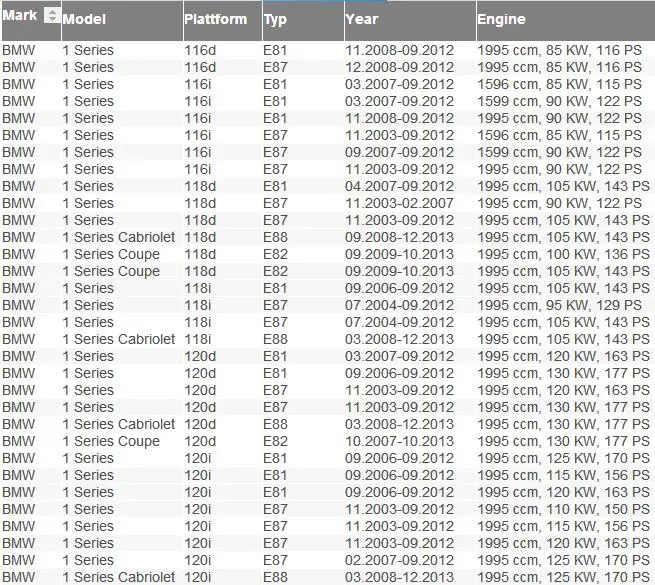Viewport: 655px width, 585px height.
Task: Select the year cell 04.2007-09.2012
Action: click(x=399, y=186)
